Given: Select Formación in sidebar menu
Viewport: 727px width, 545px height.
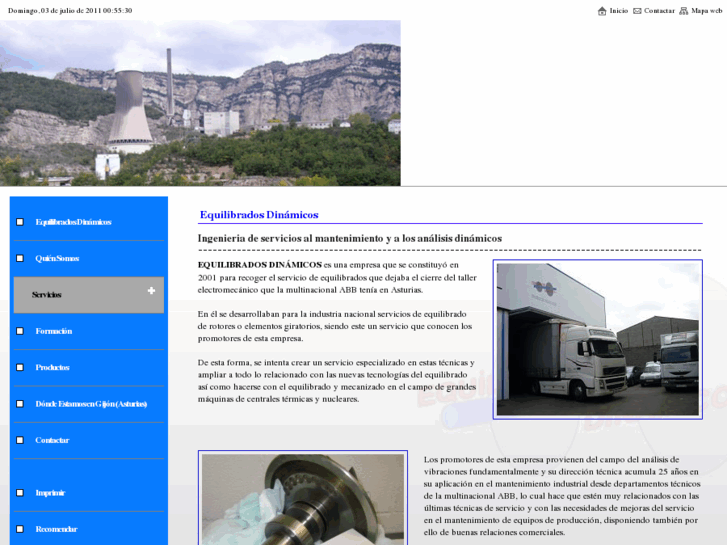Looking at the screenshot, I should [54, 331].
